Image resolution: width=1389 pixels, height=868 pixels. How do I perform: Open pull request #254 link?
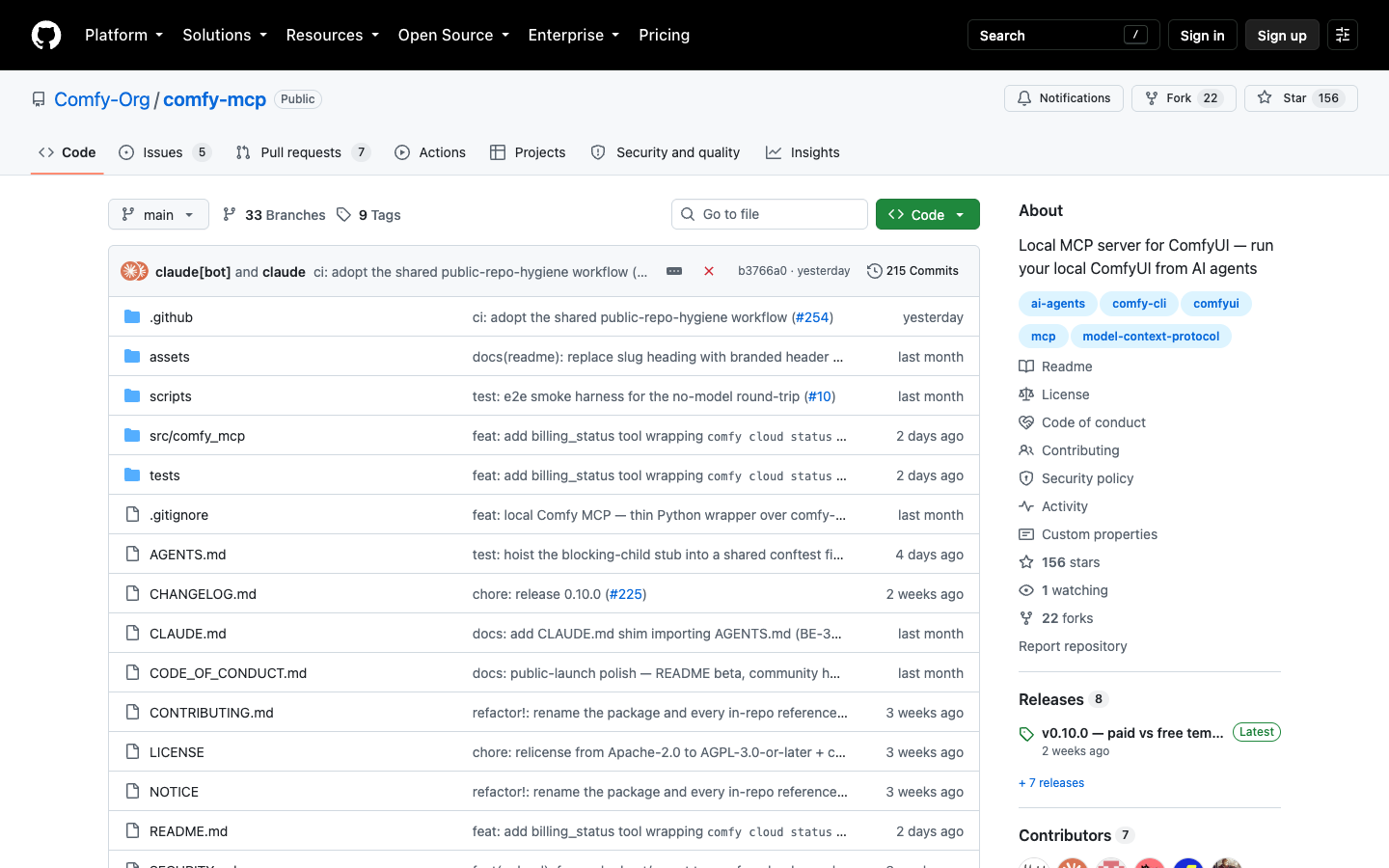pos(812,317)
